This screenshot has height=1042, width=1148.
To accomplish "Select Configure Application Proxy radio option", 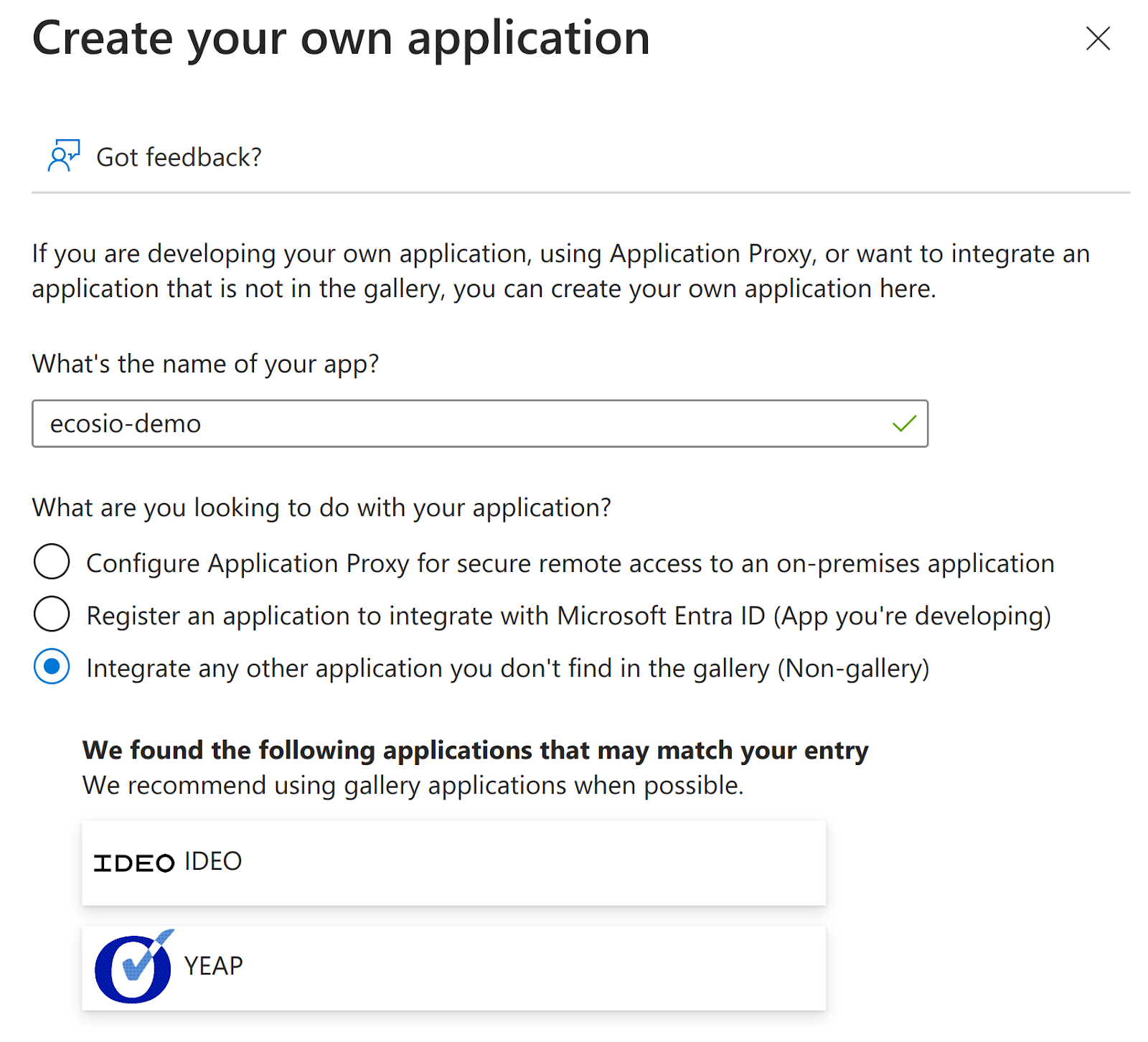I will tap(52, 561).
